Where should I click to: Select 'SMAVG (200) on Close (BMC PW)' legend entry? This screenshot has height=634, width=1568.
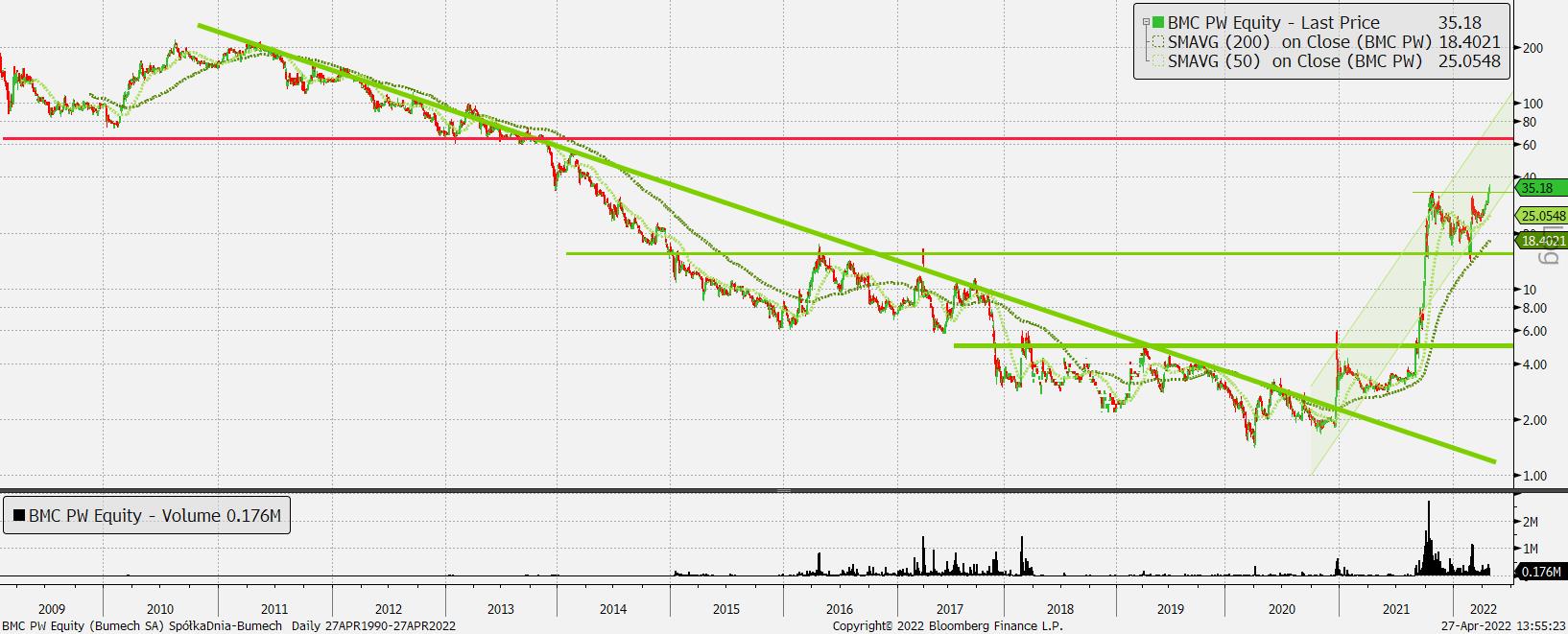(x=1299, y=42)
